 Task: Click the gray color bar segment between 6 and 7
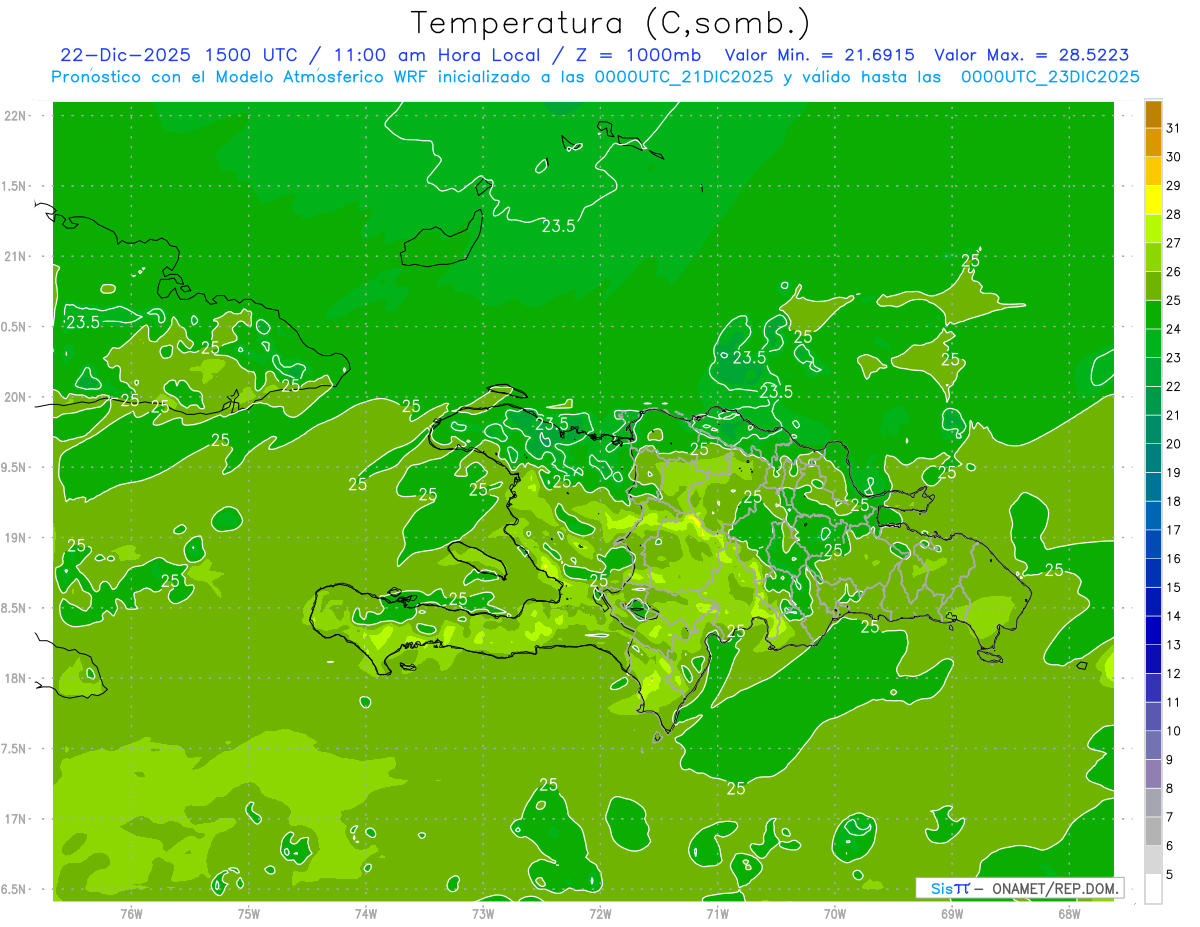point(1153,832)
